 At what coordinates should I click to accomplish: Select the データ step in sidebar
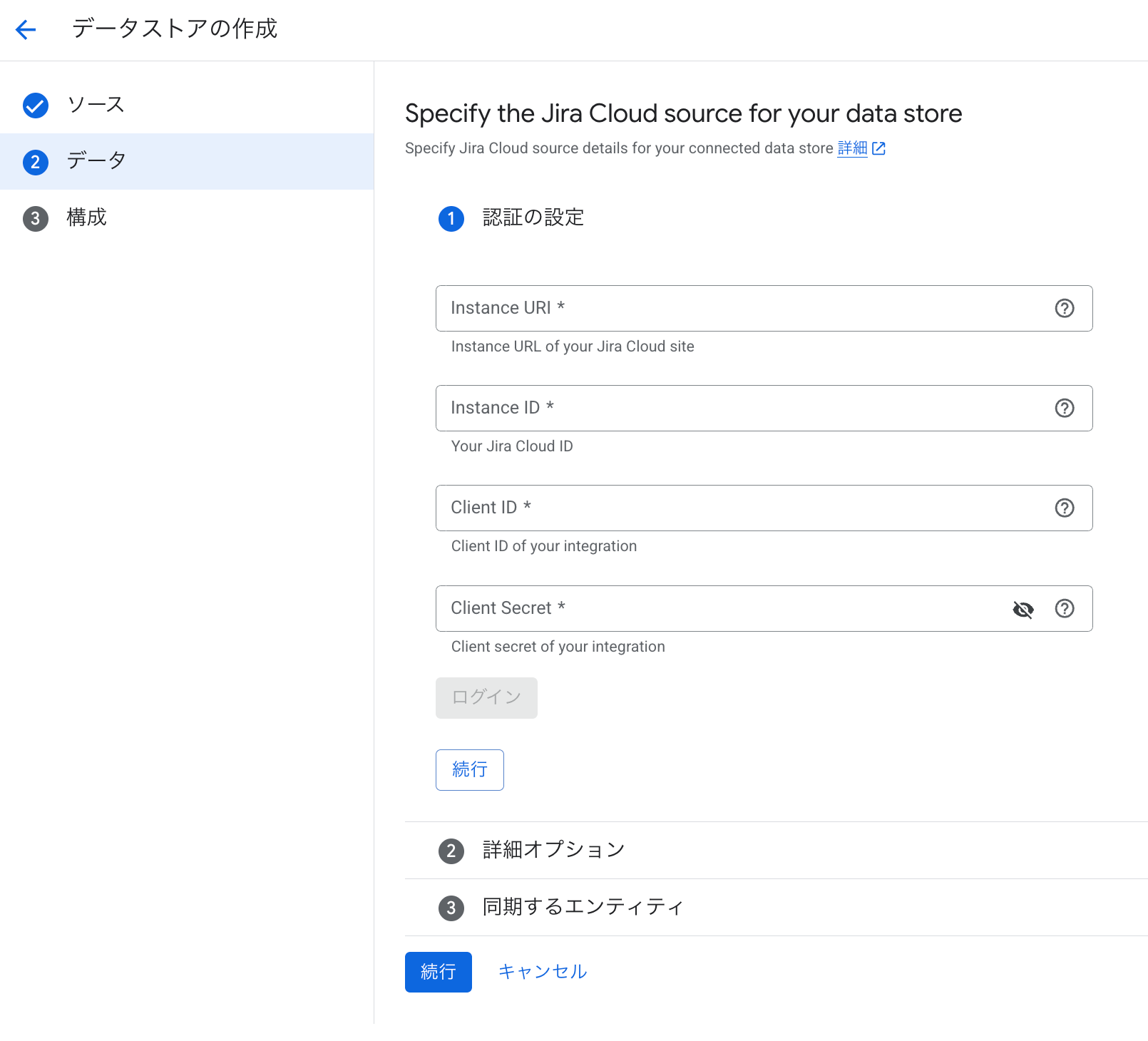pyautogui.click(x=187, y=161)
